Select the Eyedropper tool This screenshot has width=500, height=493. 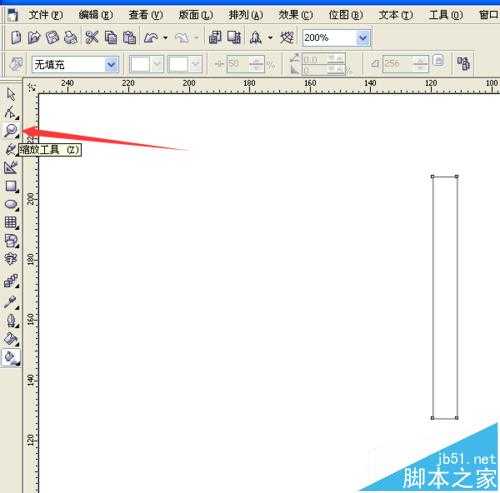pos(10,302)
